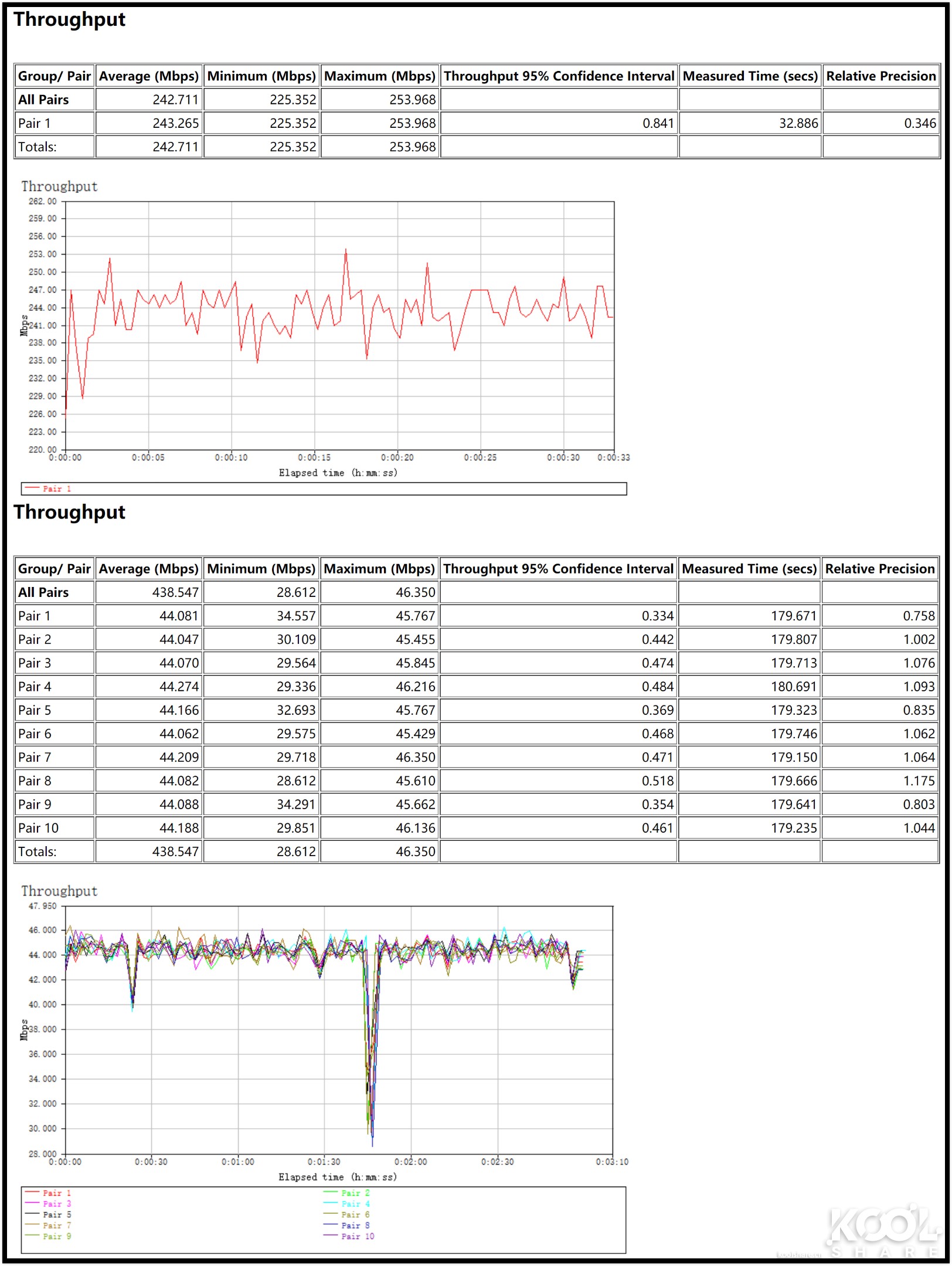Click the 44.062 average for Pair 6

point(179,734)
